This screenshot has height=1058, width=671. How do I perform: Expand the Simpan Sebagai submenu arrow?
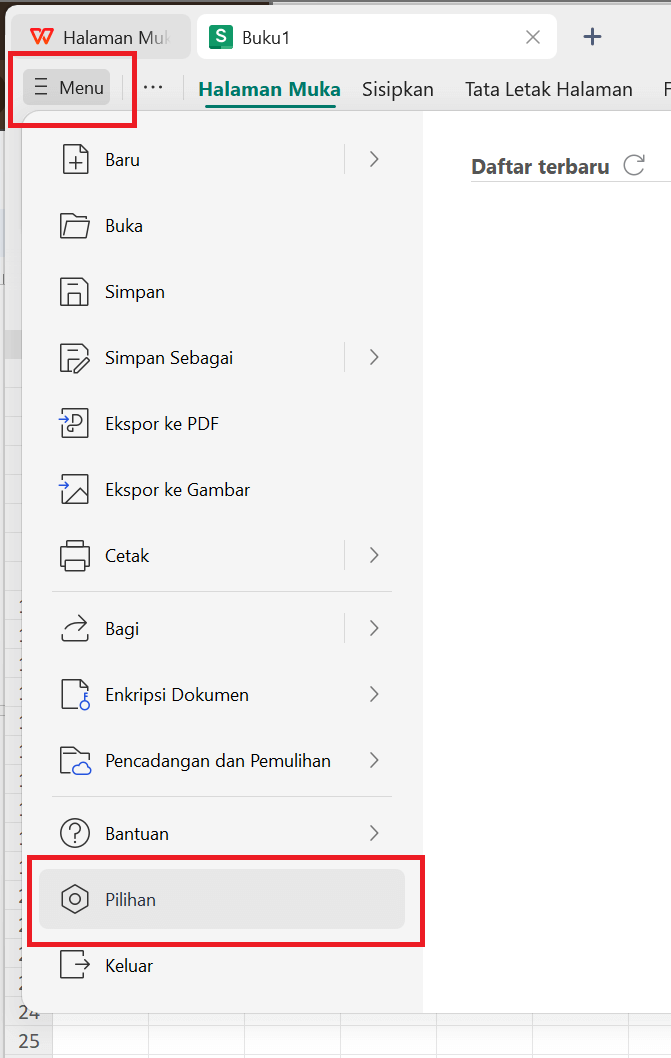373,357
